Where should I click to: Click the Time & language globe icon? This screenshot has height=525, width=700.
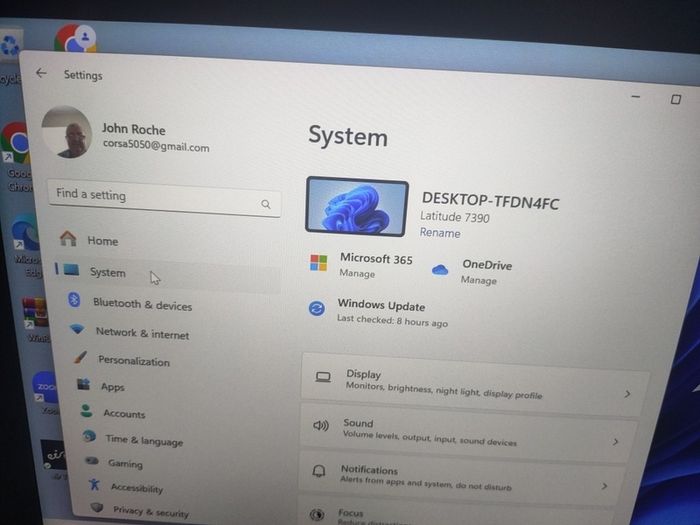(89, 435)
